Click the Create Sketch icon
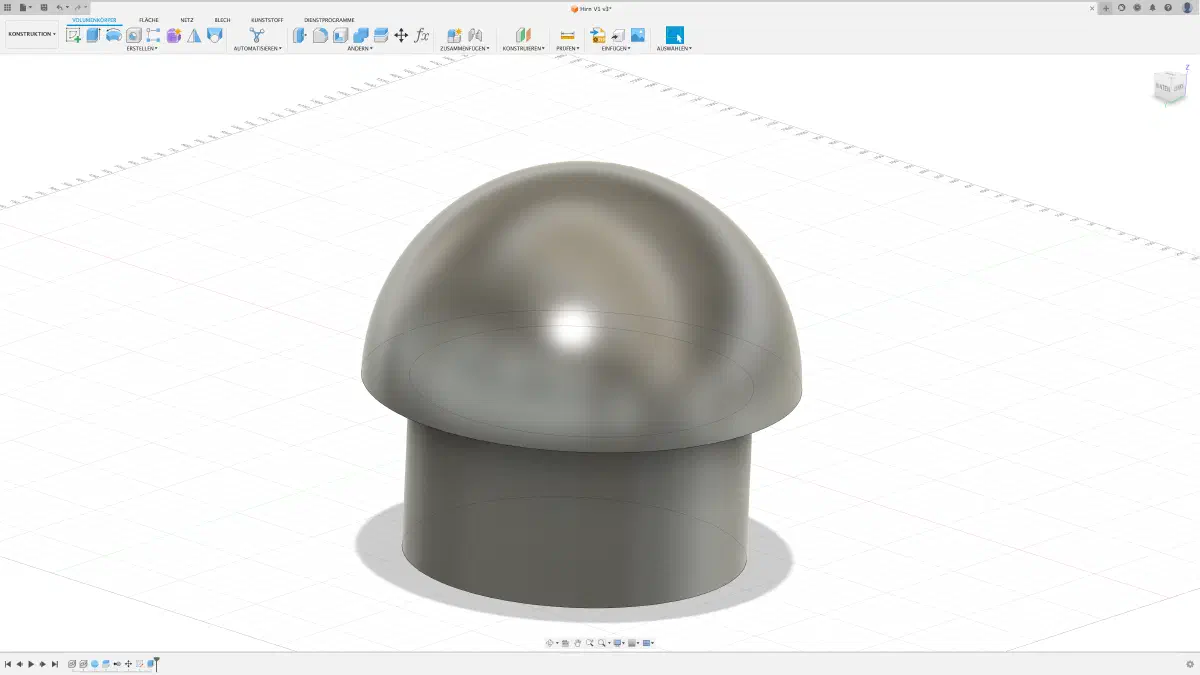1200x675 pixels. (x=73, y=35)
